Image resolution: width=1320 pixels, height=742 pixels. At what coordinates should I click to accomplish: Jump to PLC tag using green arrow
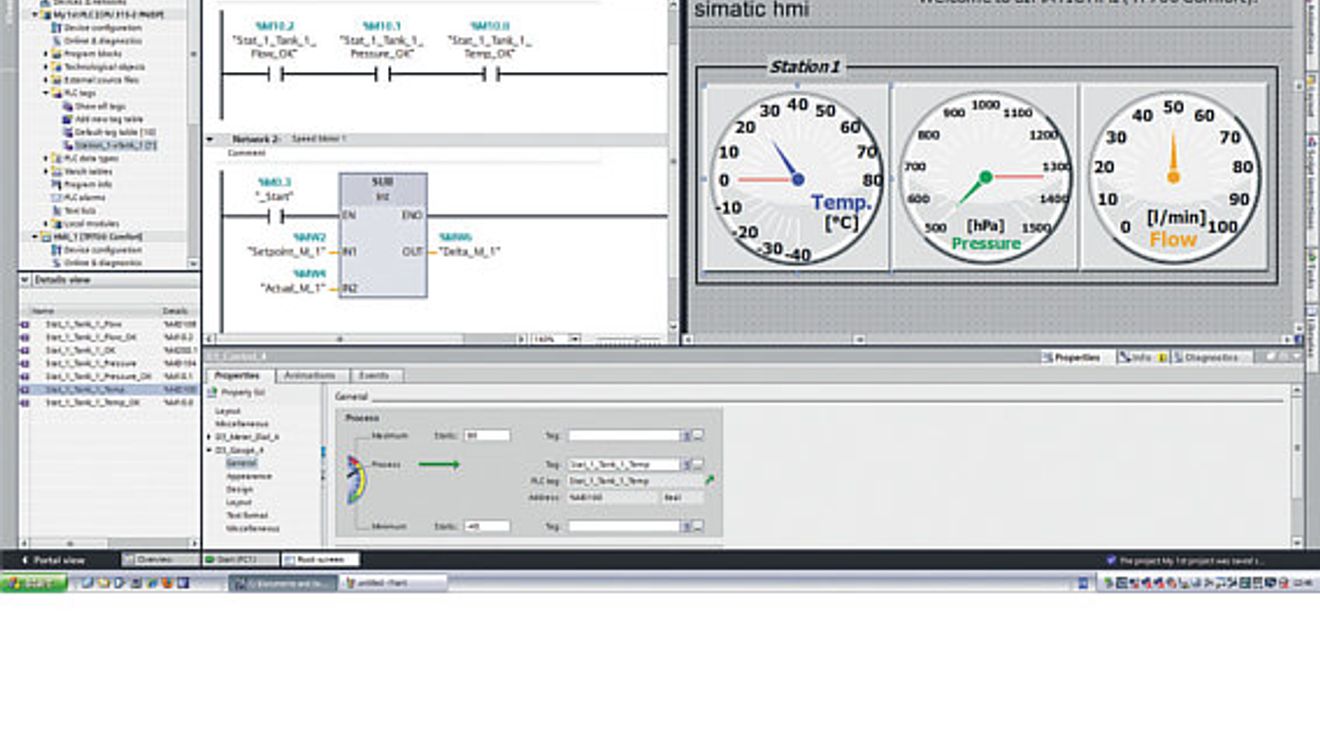[709, 481]
